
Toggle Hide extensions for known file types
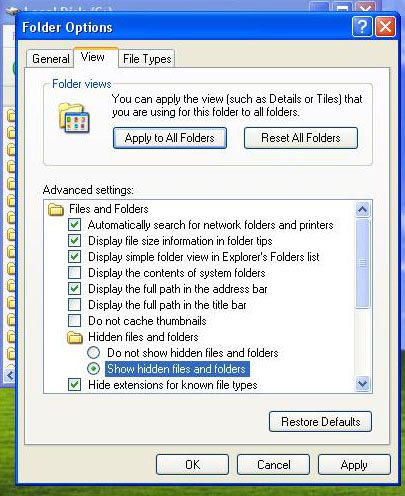pyautogui.click(x=74, y=385)
